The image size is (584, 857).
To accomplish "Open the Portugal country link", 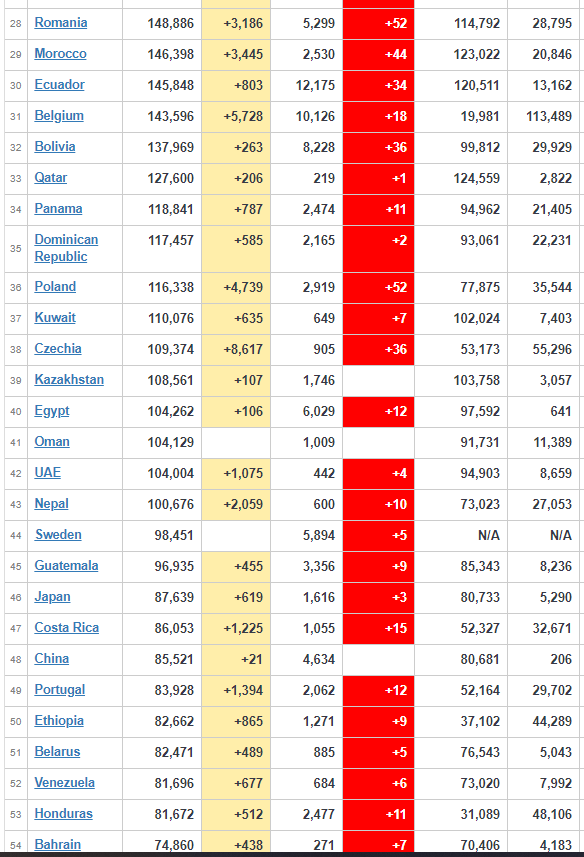I will (x=60, y=690).
